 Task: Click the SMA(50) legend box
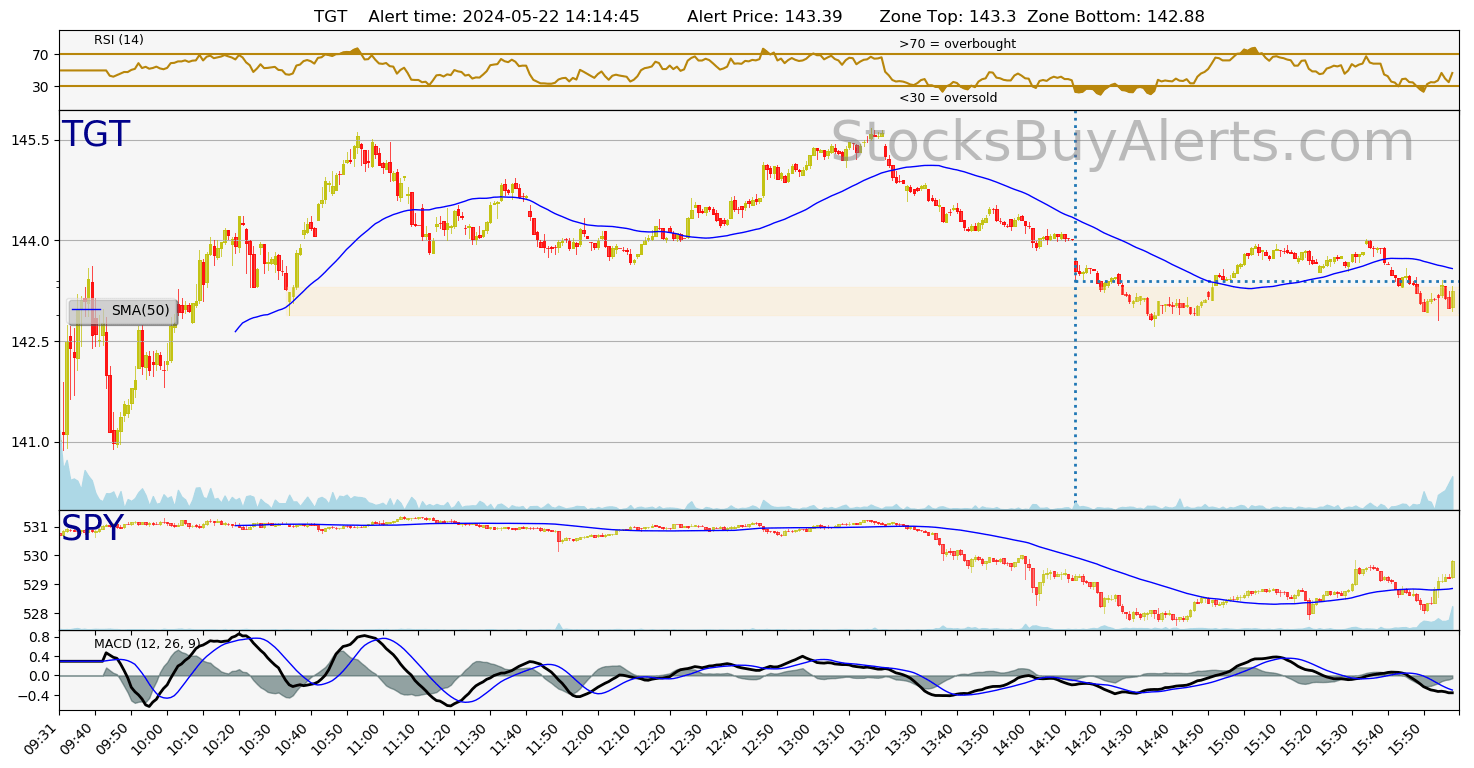coord(123,311)
